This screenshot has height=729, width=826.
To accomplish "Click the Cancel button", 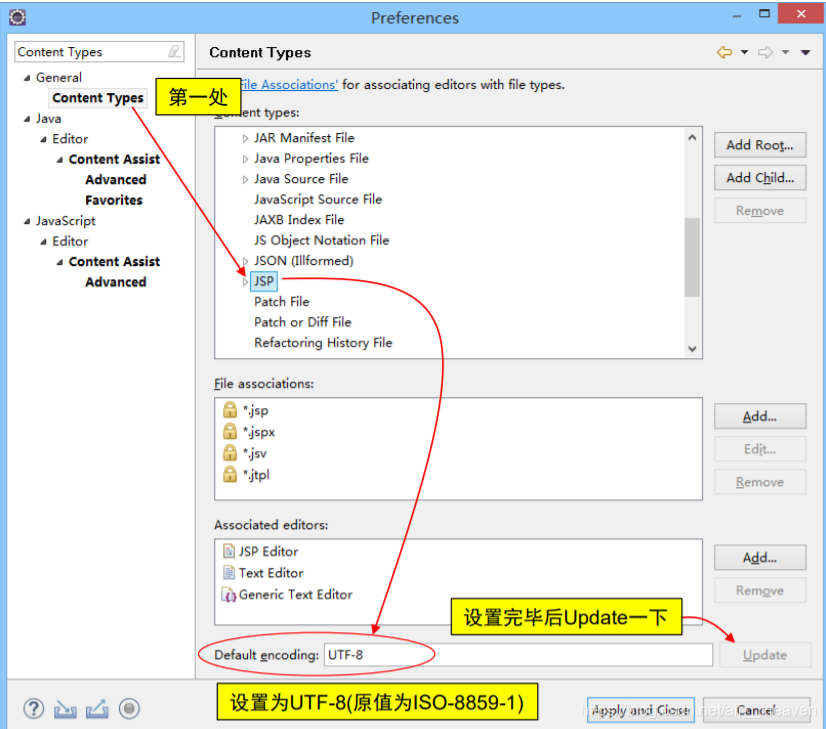I will click(756, 710).
